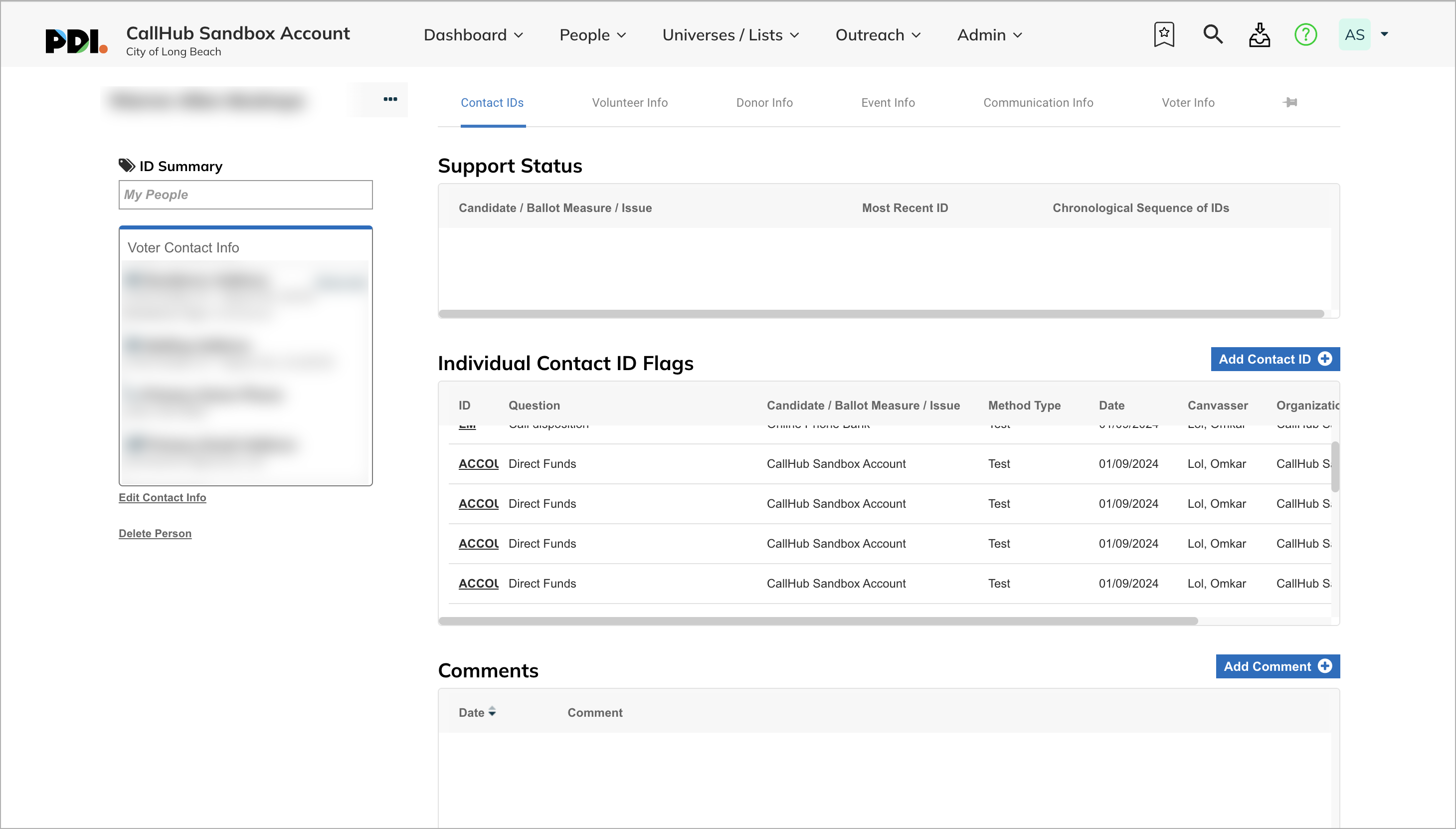The height and width of the screenshot is (829, 1456).
Task: Open the last ACCOL ID link
Action: [479, 583]
